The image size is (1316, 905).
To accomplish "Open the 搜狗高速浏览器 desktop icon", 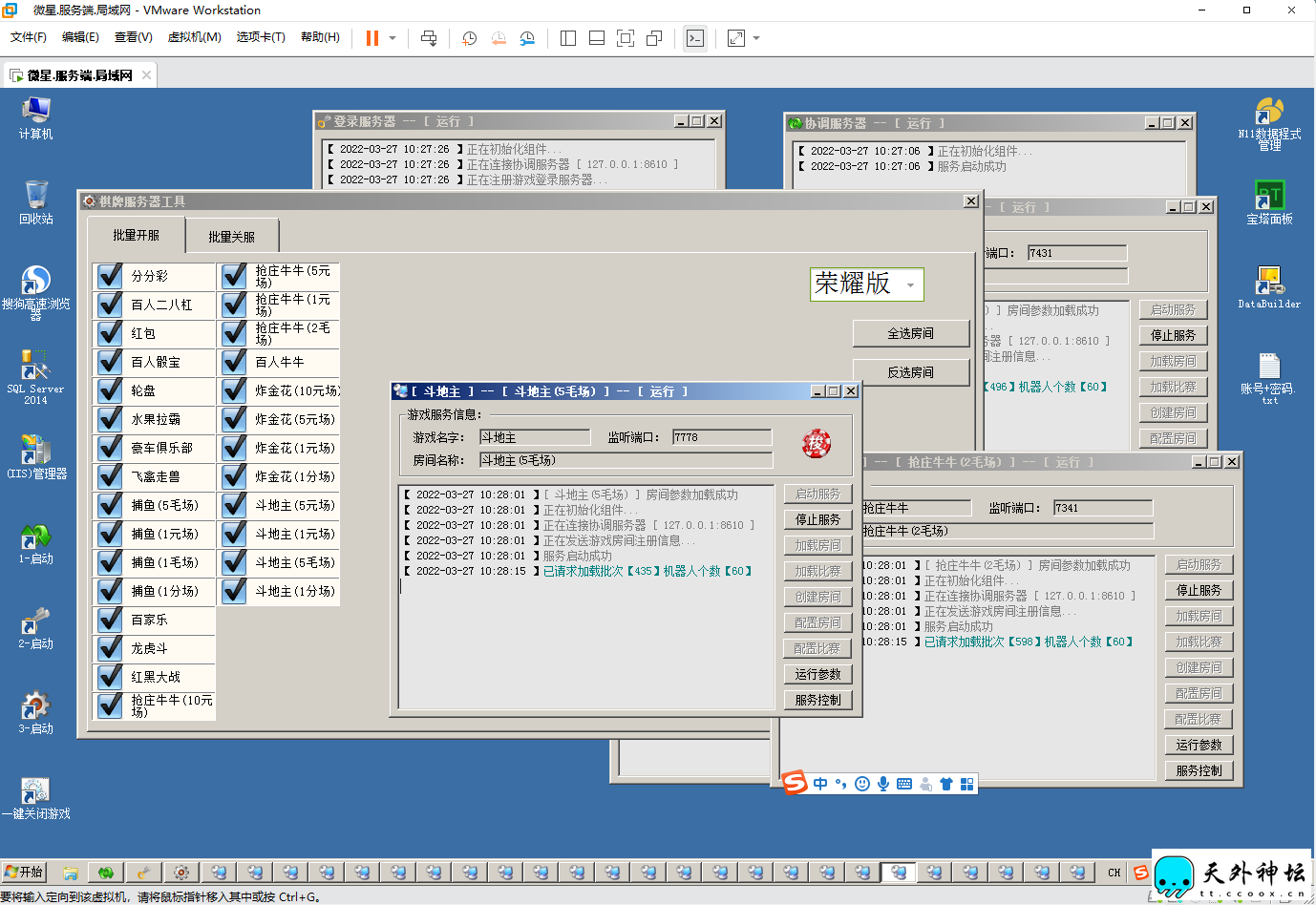I will [x=35, y=292].
